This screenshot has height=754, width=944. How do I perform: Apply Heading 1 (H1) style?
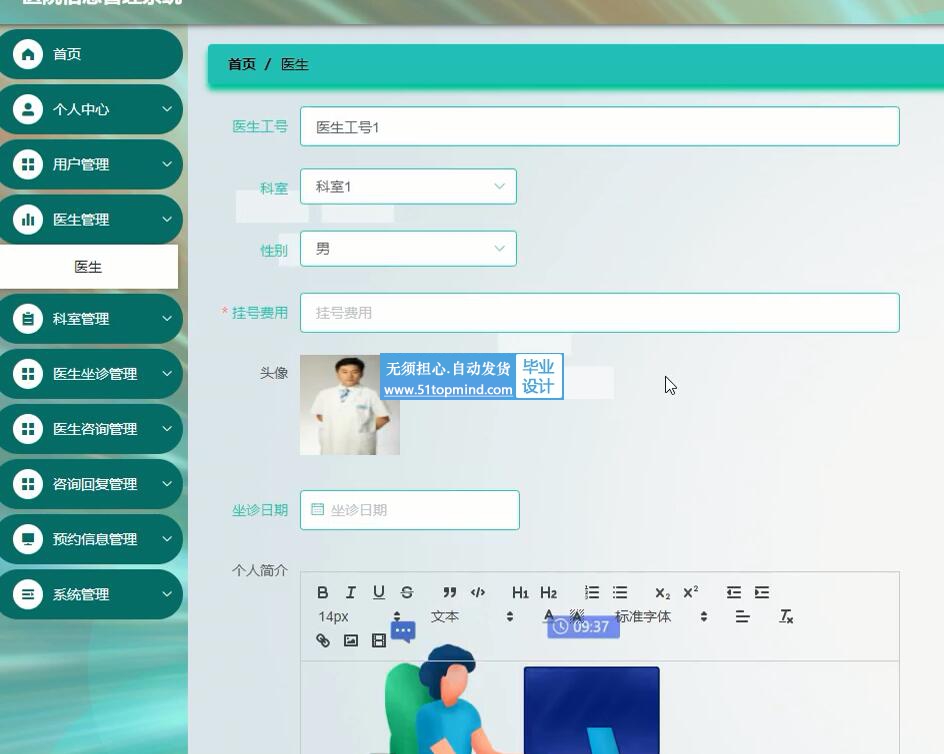click(520, 593)
